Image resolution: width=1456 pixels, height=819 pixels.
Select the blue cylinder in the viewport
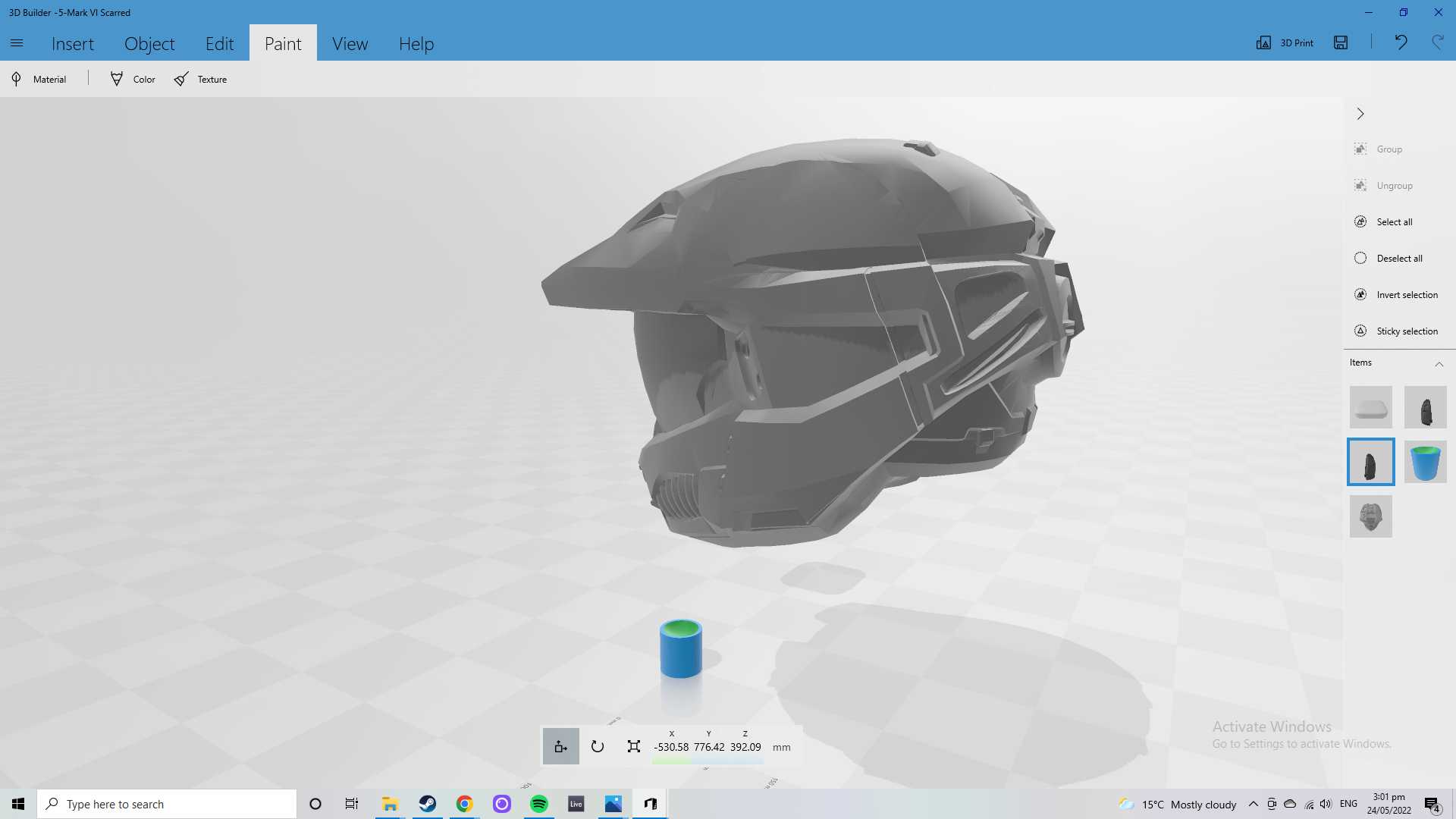tap(680, 648)
